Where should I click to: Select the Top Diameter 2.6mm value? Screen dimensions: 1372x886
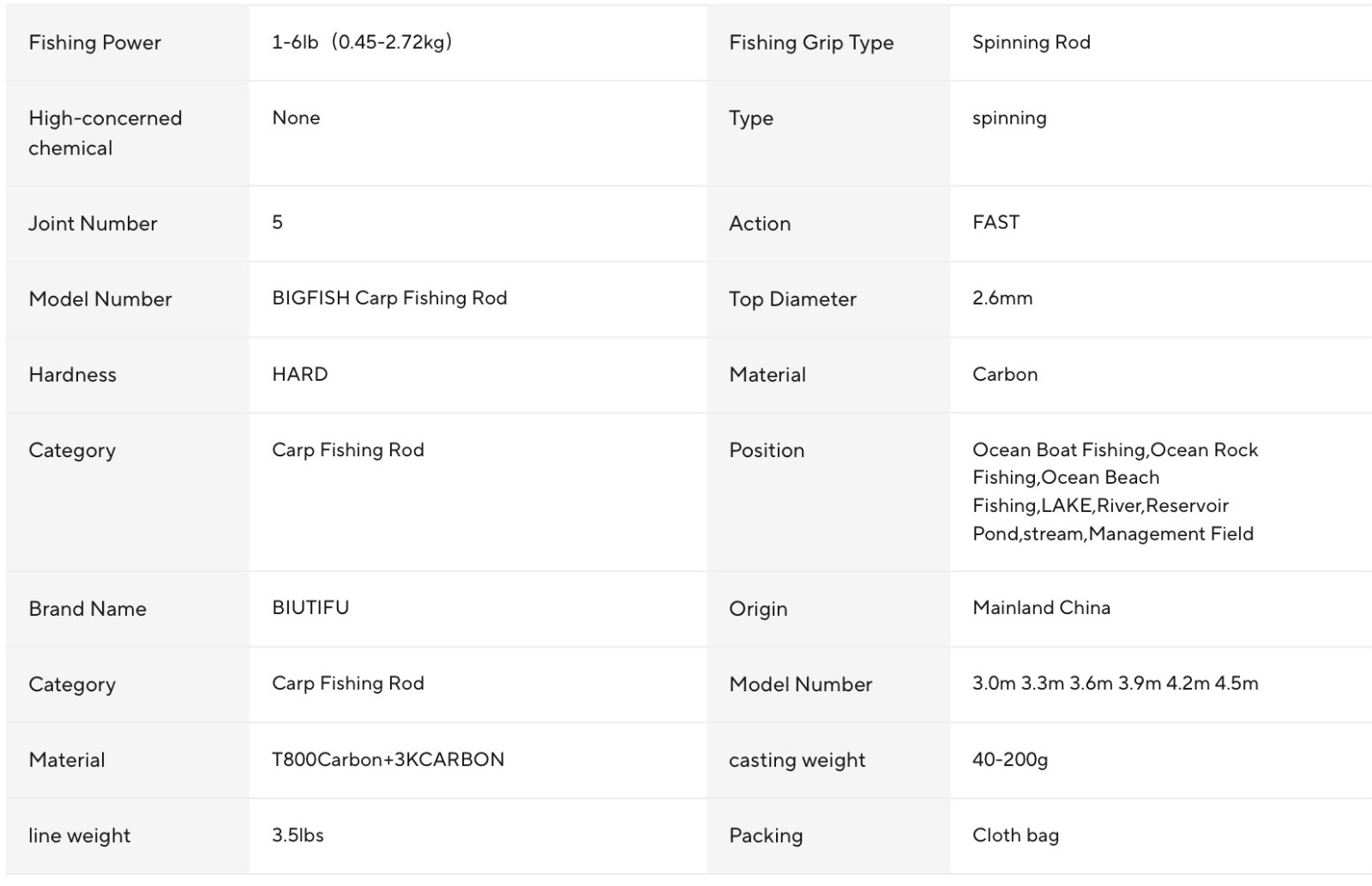pos(1002,298)
